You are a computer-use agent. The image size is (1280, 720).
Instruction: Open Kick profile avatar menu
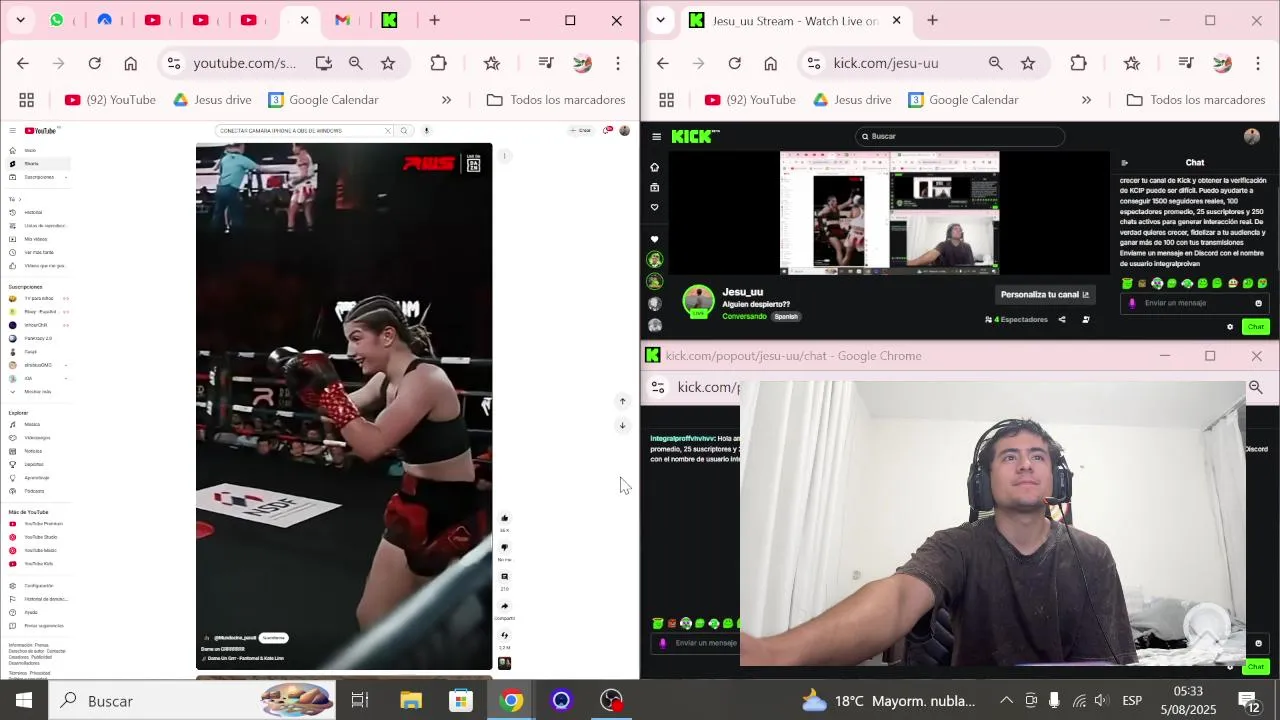(x=1252, y=136)
